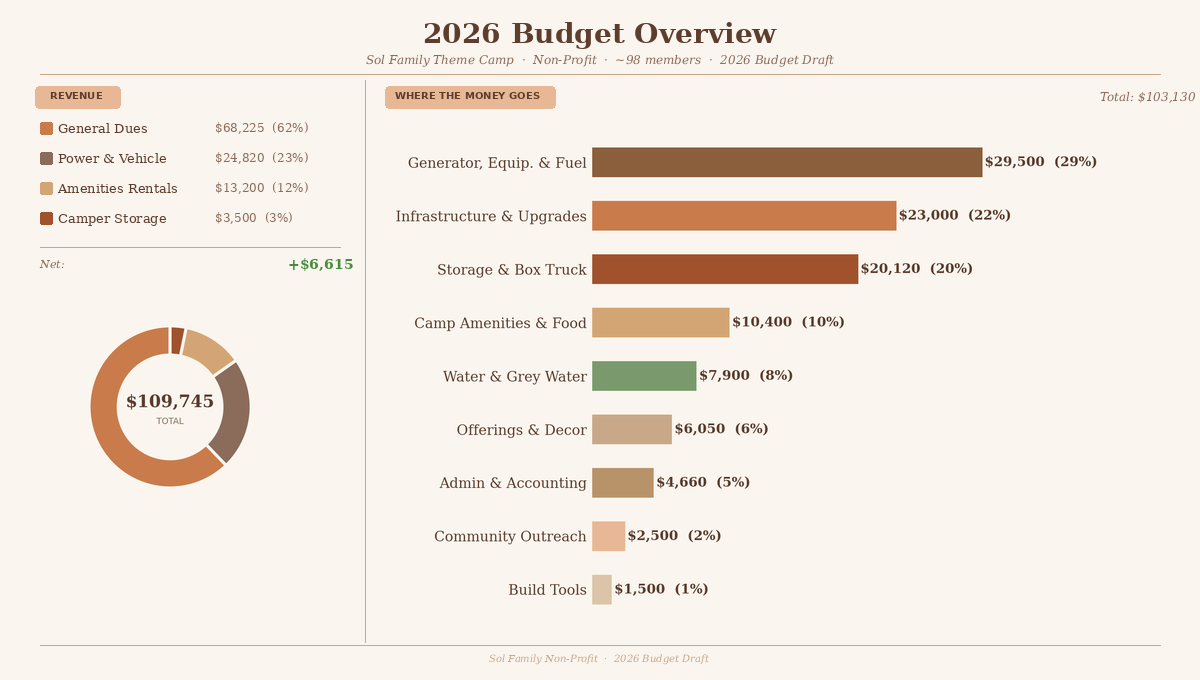Click the 2026 Budget Overview title
The width and height of the screenshot is (1200, 680).
(599, 34)
